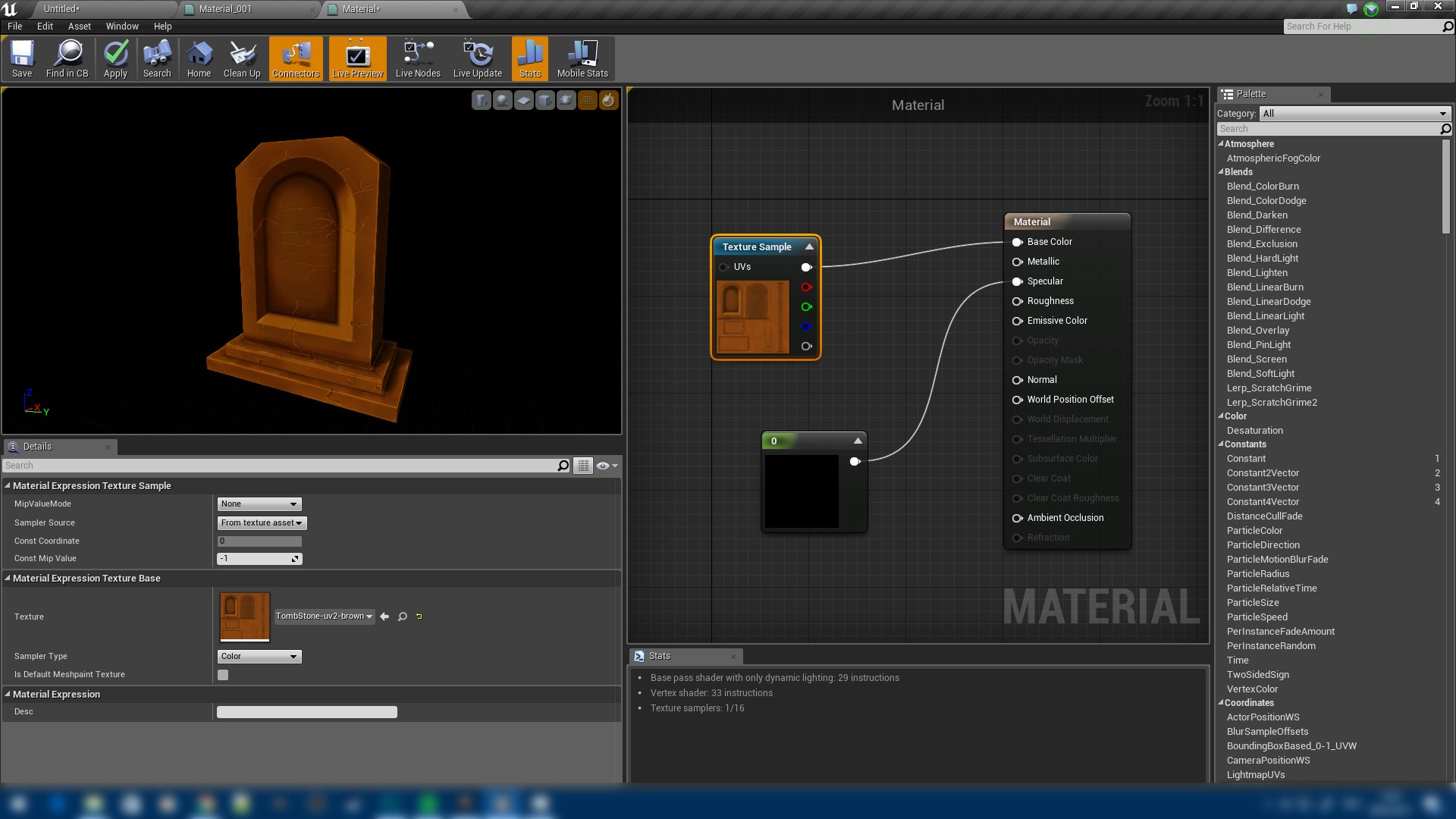Browse to texture asset magnifier icon
1456x819 pixels.
(403, 617)
